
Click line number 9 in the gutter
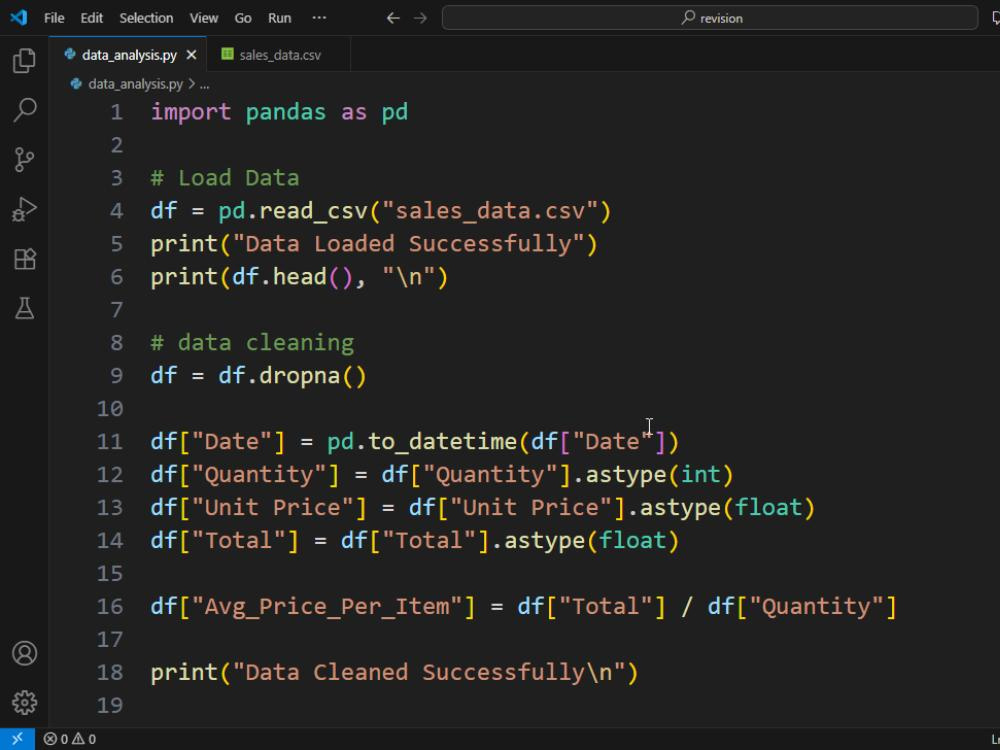pos(116,376)
